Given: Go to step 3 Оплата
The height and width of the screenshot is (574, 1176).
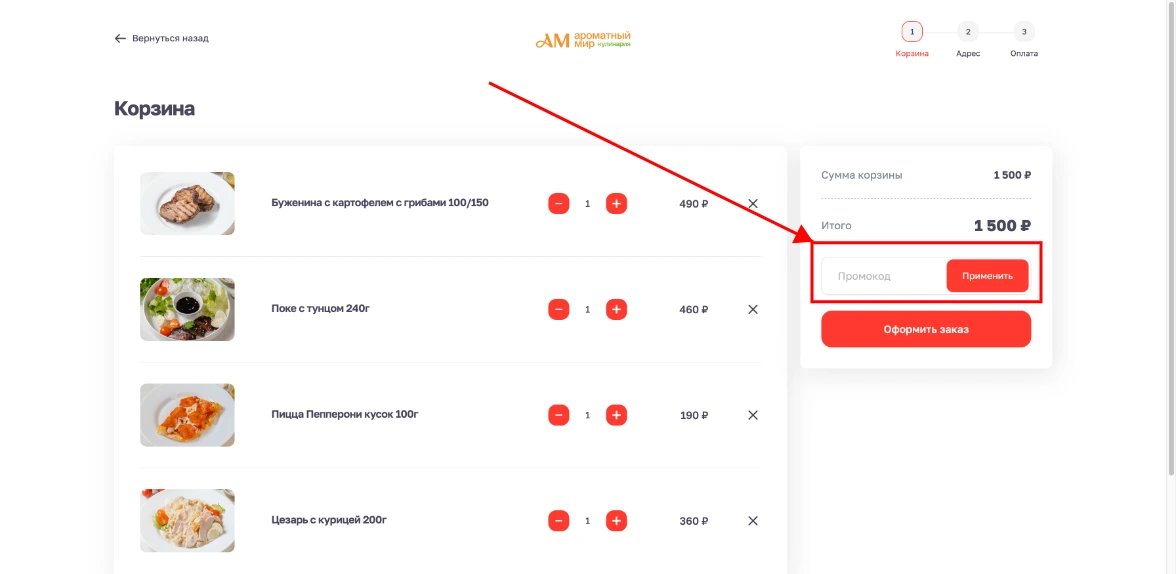Looking at the screenshot, I should pos(1024,32).
